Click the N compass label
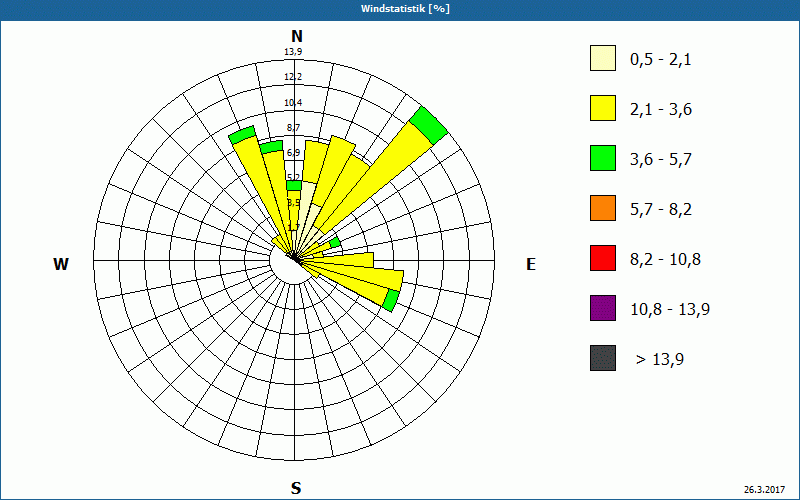800x500 pixels. pos(296,36)
